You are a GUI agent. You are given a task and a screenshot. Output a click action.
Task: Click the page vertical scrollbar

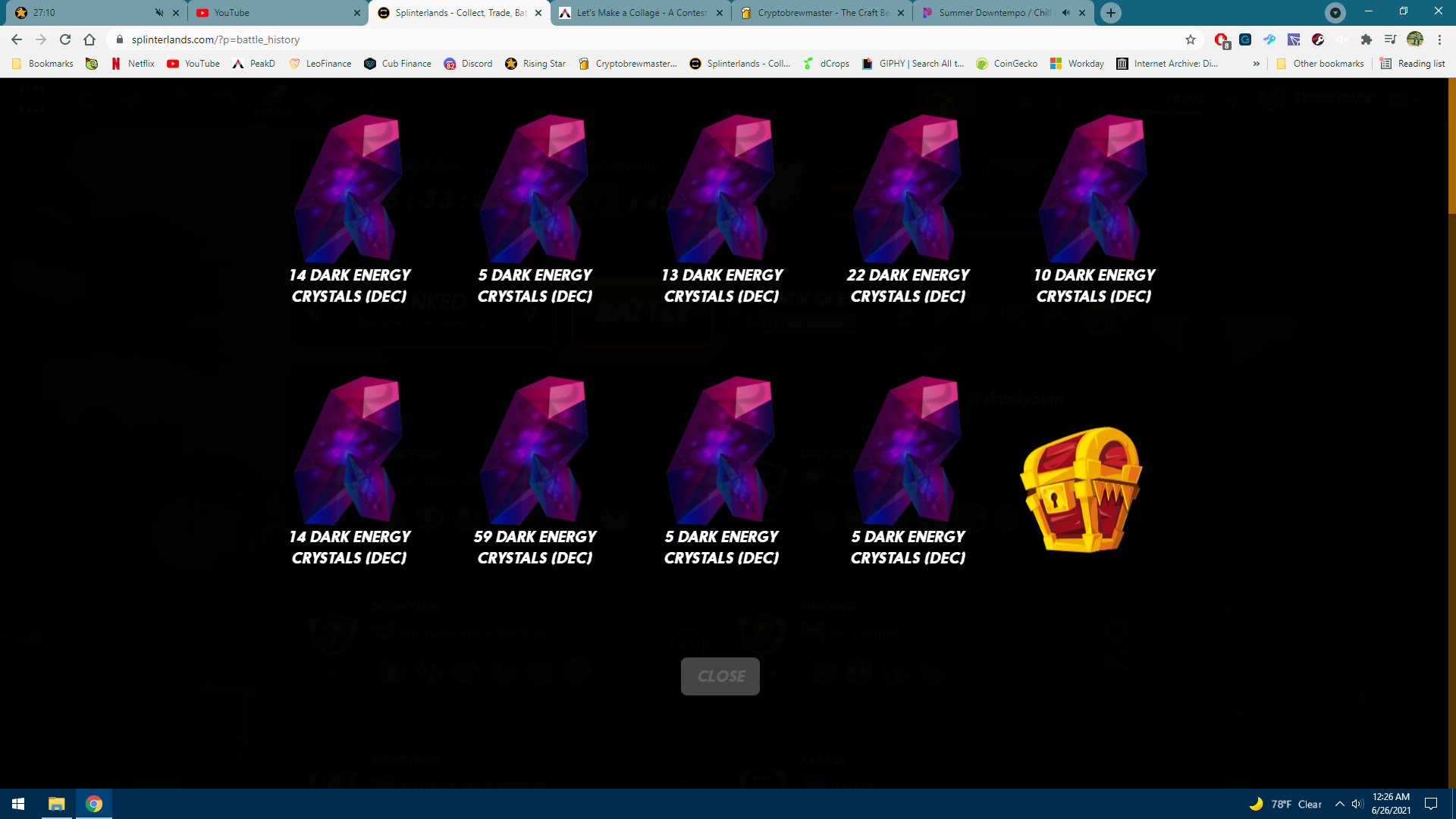(x=1451, y=146)
